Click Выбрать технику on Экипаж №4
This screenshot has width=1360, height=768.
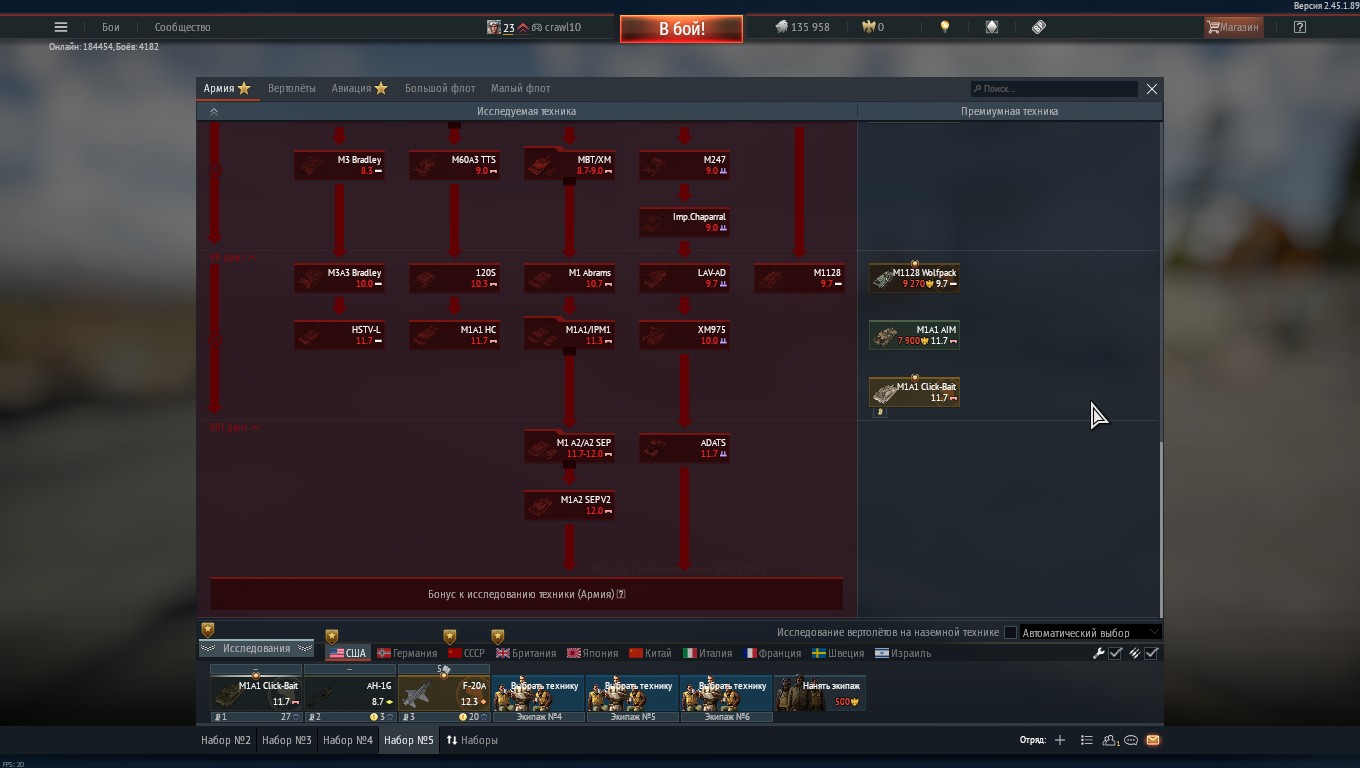click(538, 693)
